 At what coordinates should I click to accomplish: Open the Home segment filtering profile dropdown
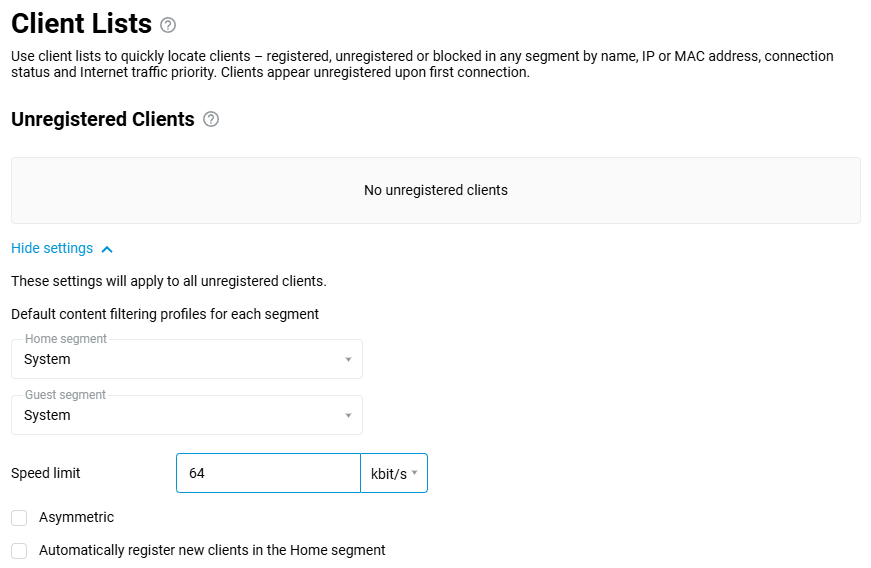pos(186,359)
